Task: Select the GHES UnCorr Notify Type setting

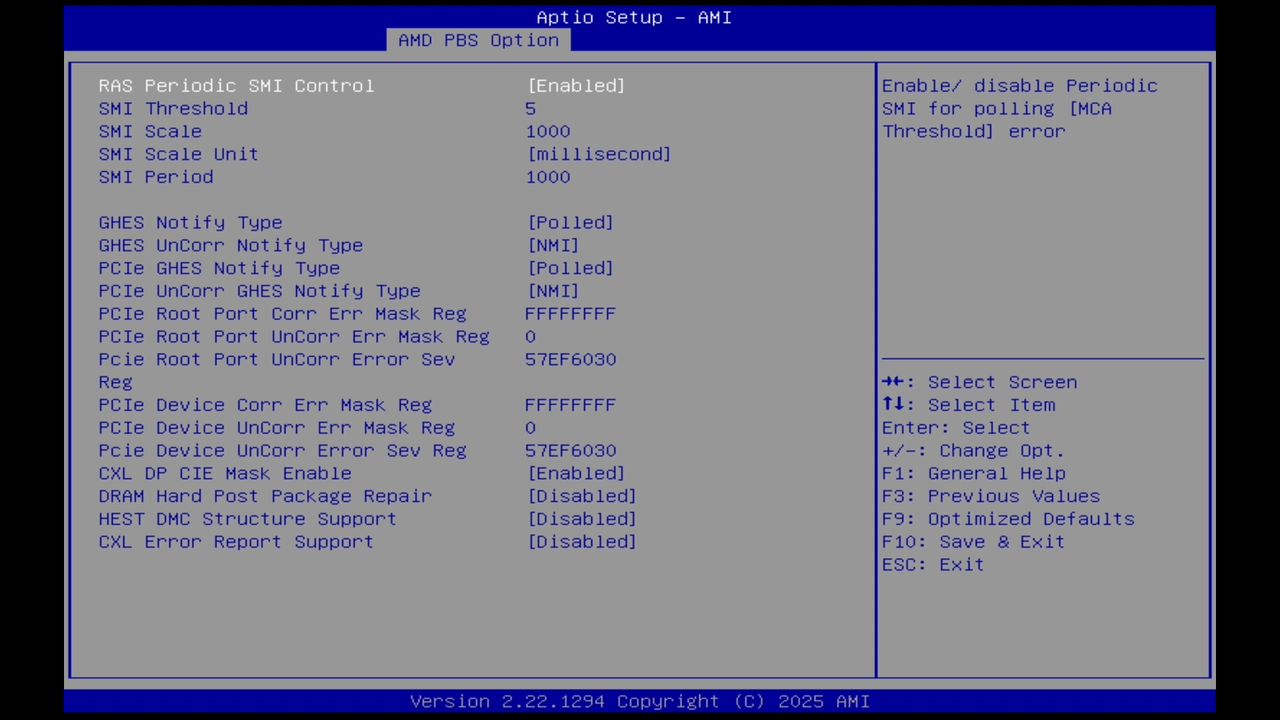Action: click(552, 245)
